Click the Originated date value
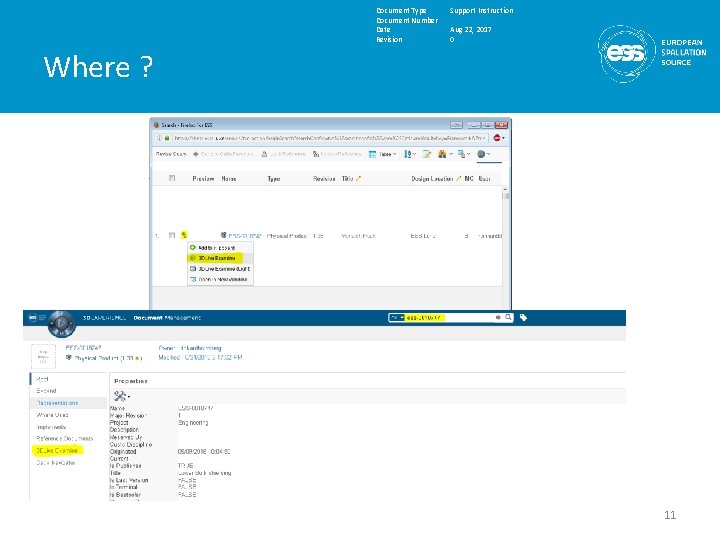This screenshot has height=540, width=720. pyautogui.click(x=204, y=452)
